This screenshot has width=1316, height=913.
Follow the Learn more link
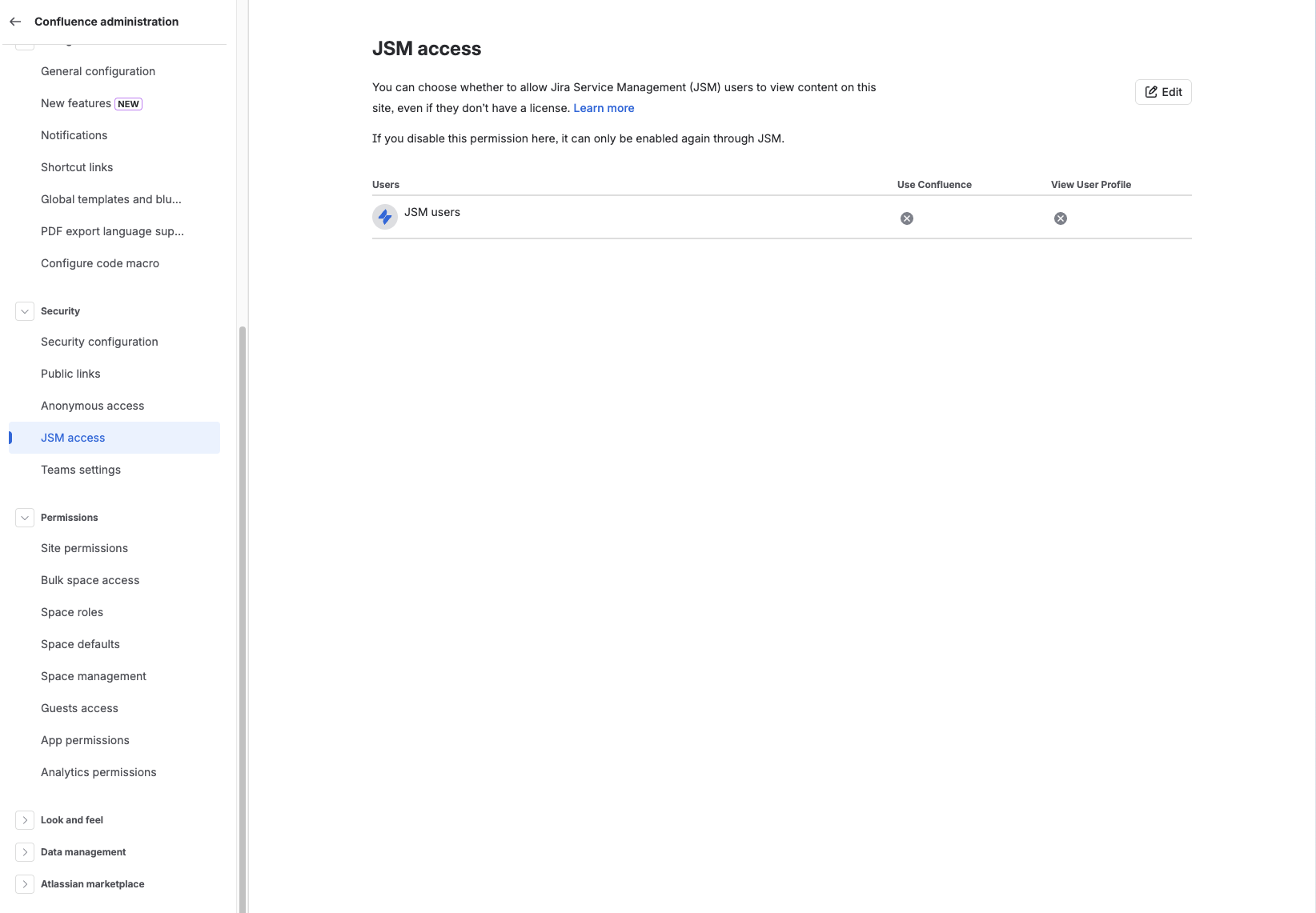click(x=604, y=108)
